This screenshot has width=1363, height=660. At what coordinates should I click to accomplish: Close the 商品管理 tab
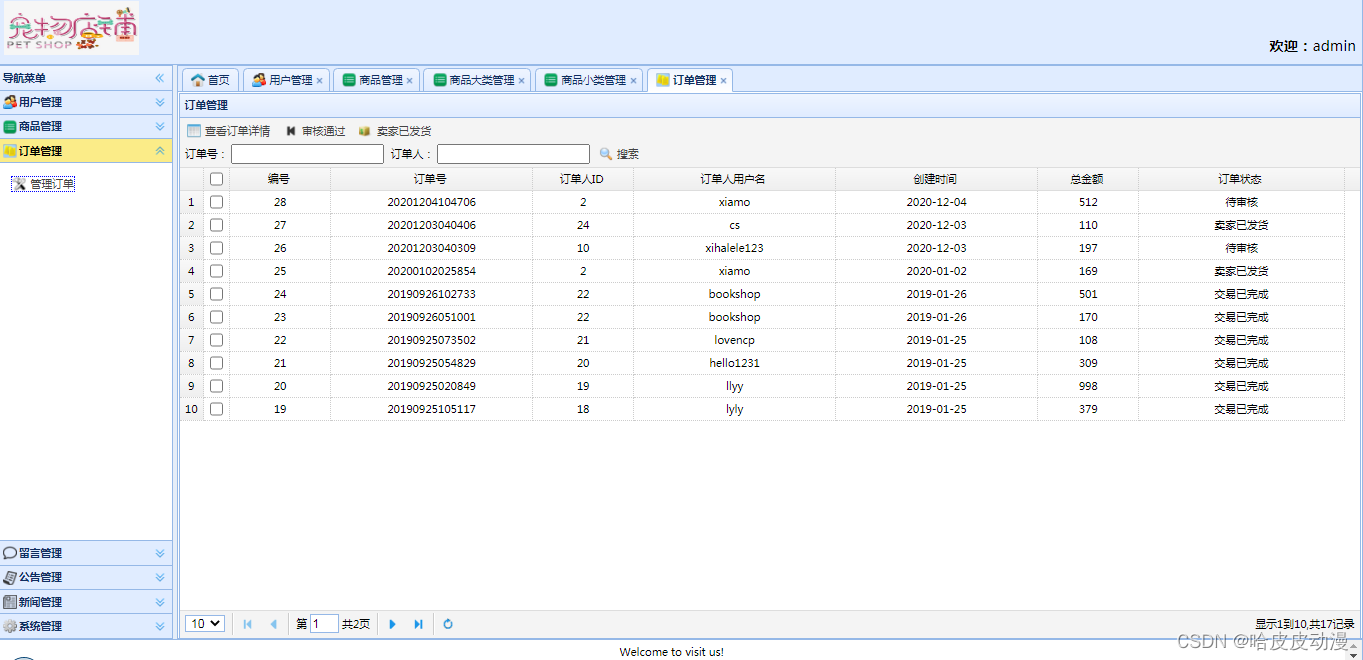click(x=410, y=81)
